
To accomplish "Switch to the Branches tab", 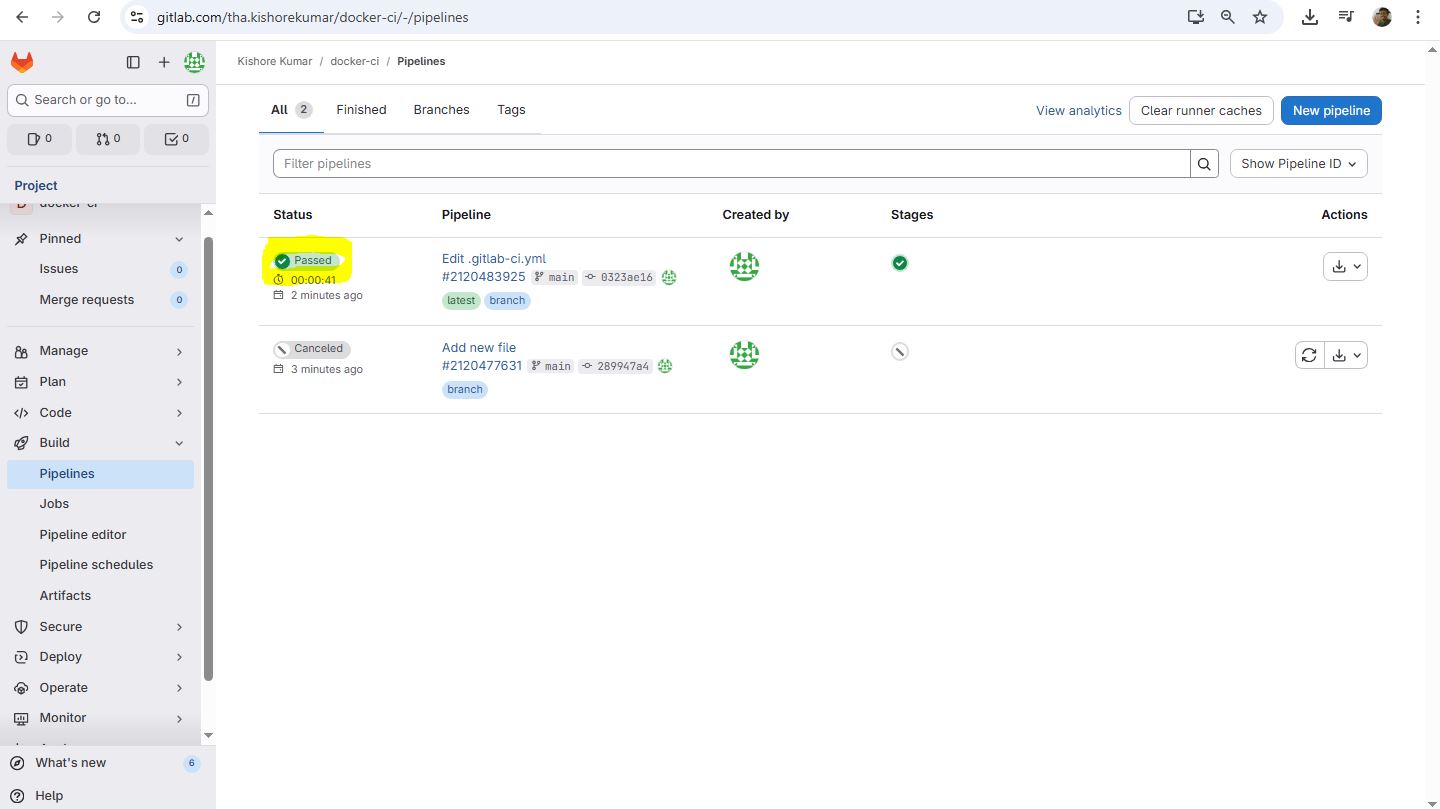I will coord(441,110).
